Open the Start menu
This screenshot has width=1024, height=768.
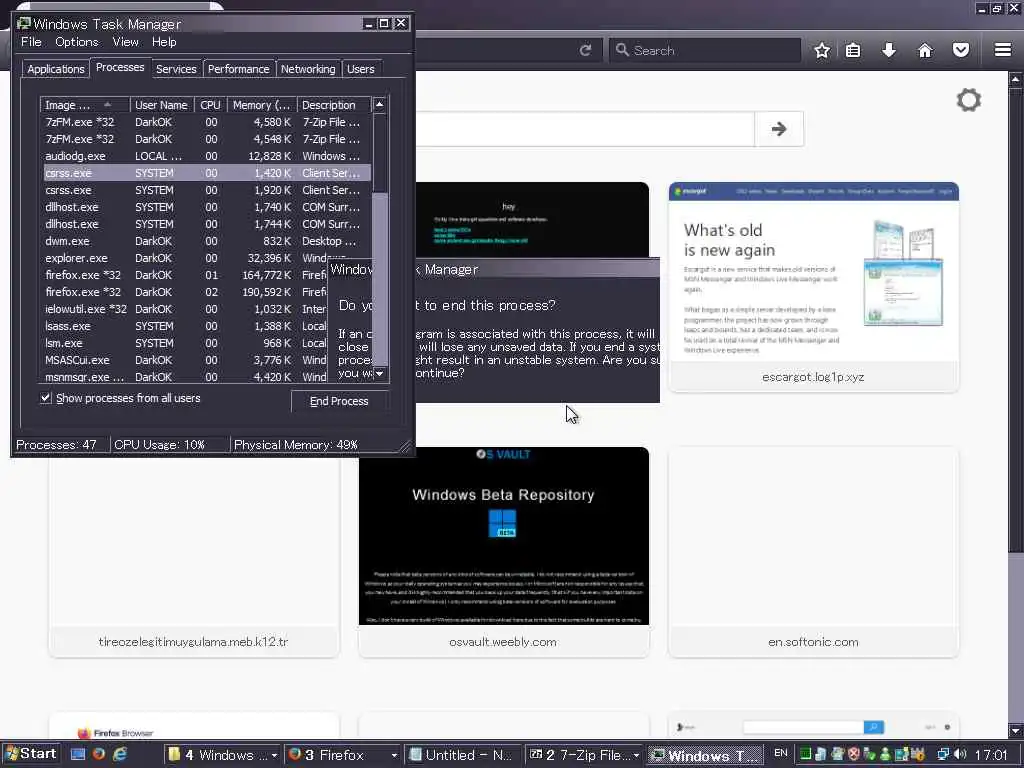click(30, 754)
